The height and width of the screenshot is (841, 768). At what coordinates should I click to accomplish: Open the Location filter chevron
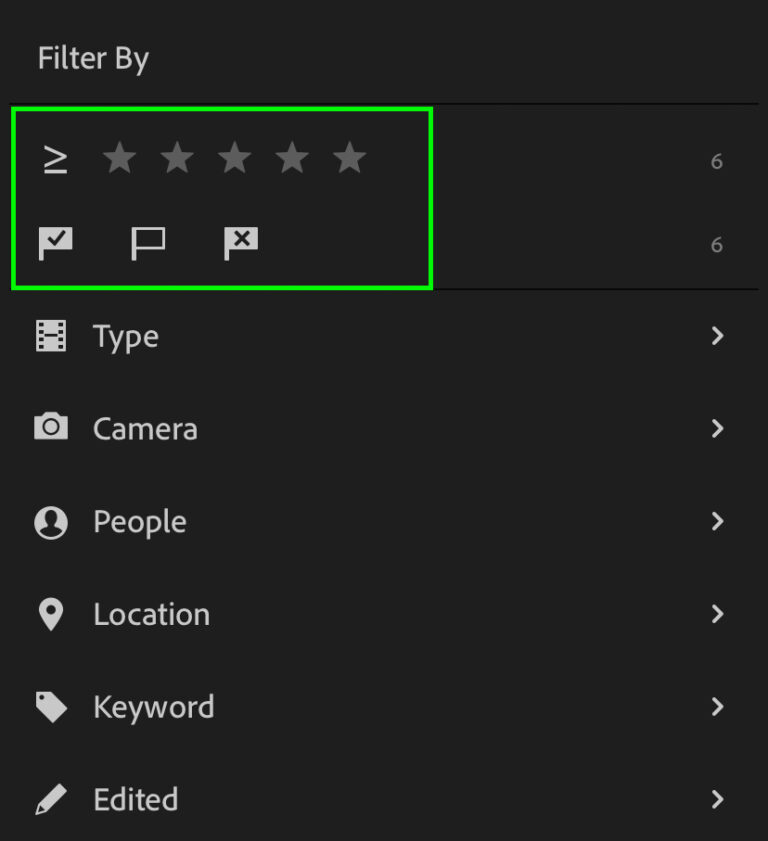coord(717,614)
